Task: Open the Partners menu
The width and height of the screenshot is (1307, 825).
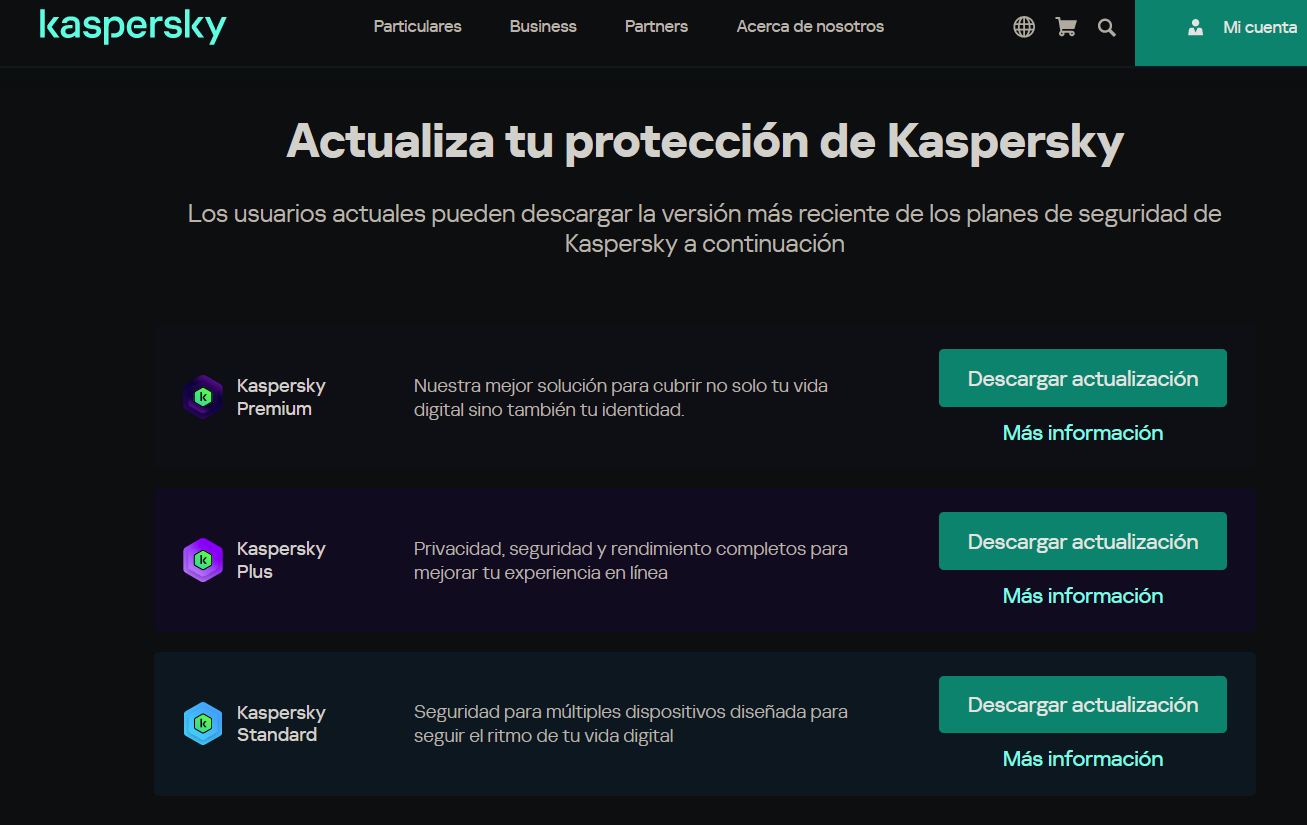Action: coord(656,27)
